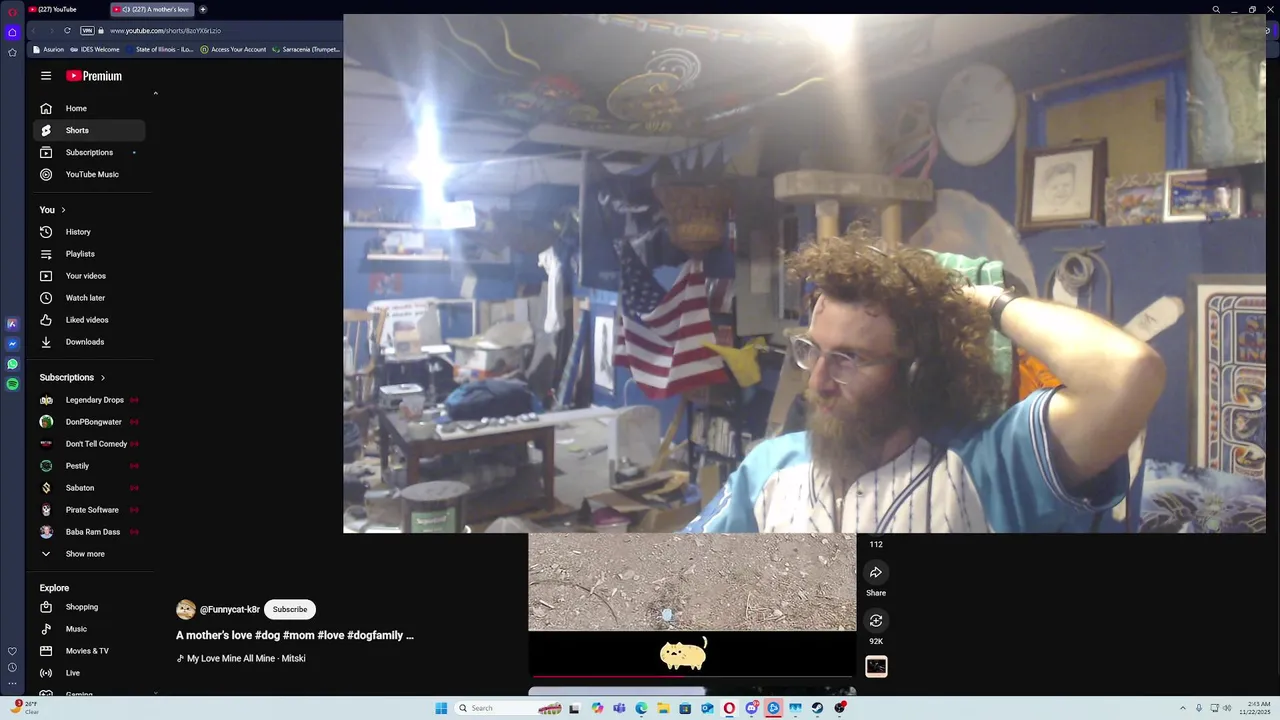1280x720 pixels.
Task: Open Downloads in sidebar
Action: (x=89, y=342)
